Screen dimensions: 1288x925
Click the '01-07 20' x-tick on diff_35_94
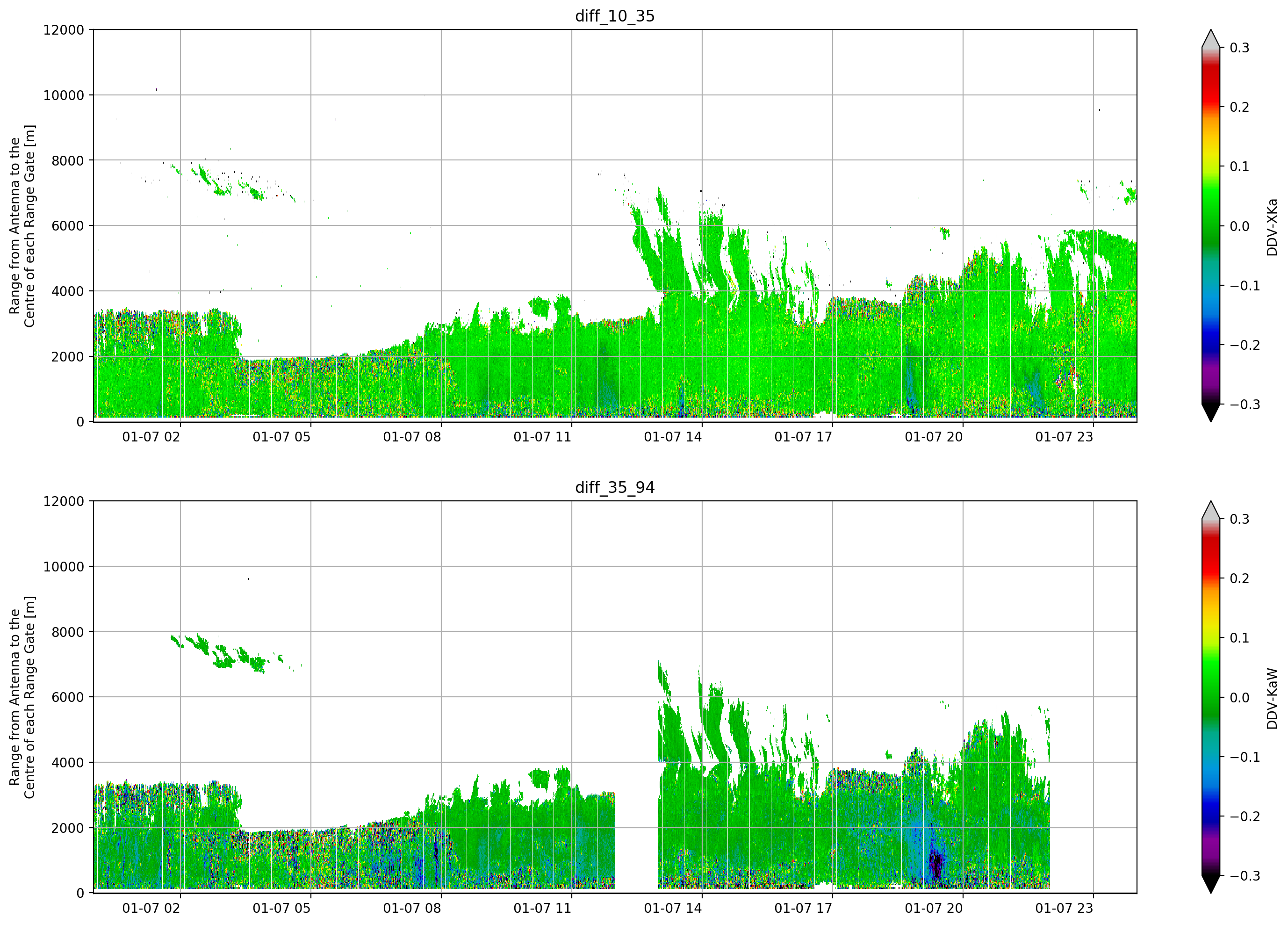(x=934, y=909)
